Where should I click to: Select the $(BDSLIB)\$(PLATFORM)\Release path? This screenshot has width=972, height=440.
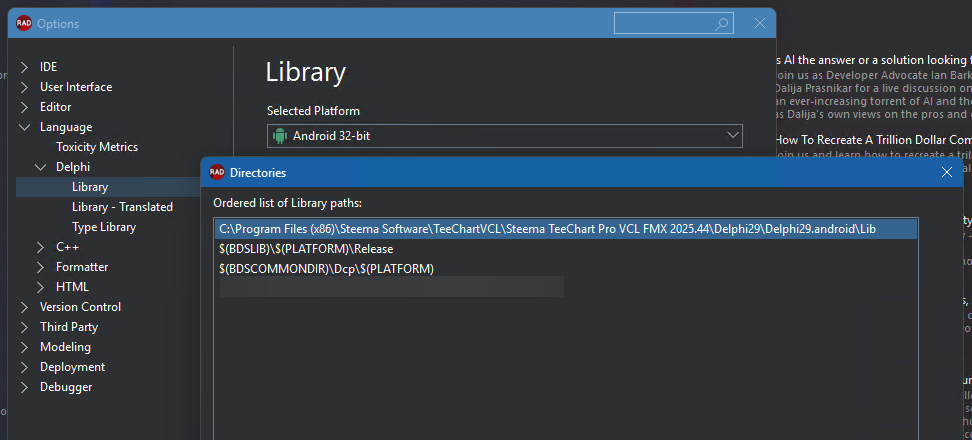[x=306, y=249]
